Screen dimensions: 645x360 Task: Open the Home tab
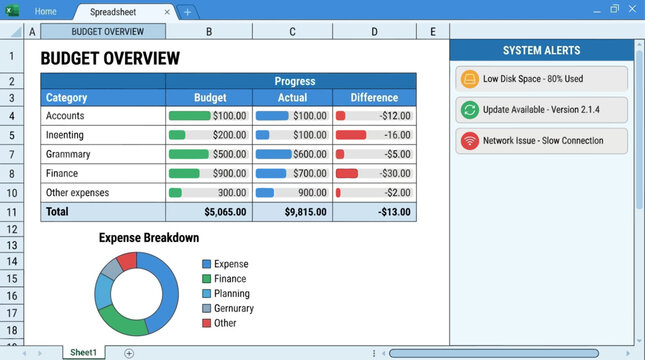point(45,12)
